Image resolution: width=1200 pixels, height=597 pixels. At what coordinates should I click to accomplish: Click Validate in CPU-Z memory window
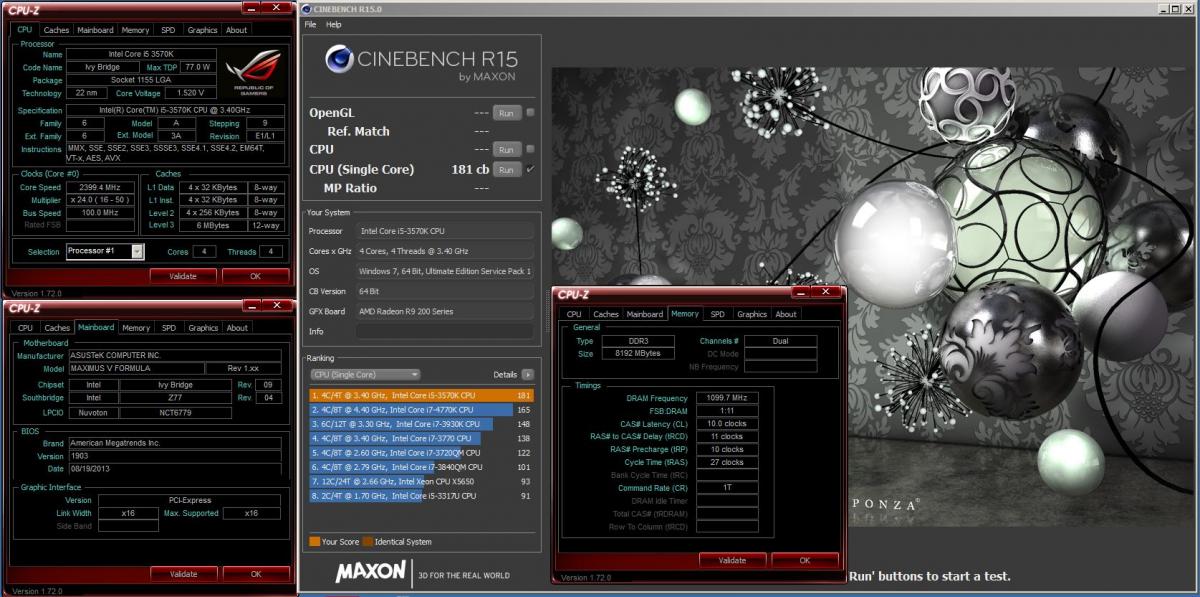click(x=732, y=560)
